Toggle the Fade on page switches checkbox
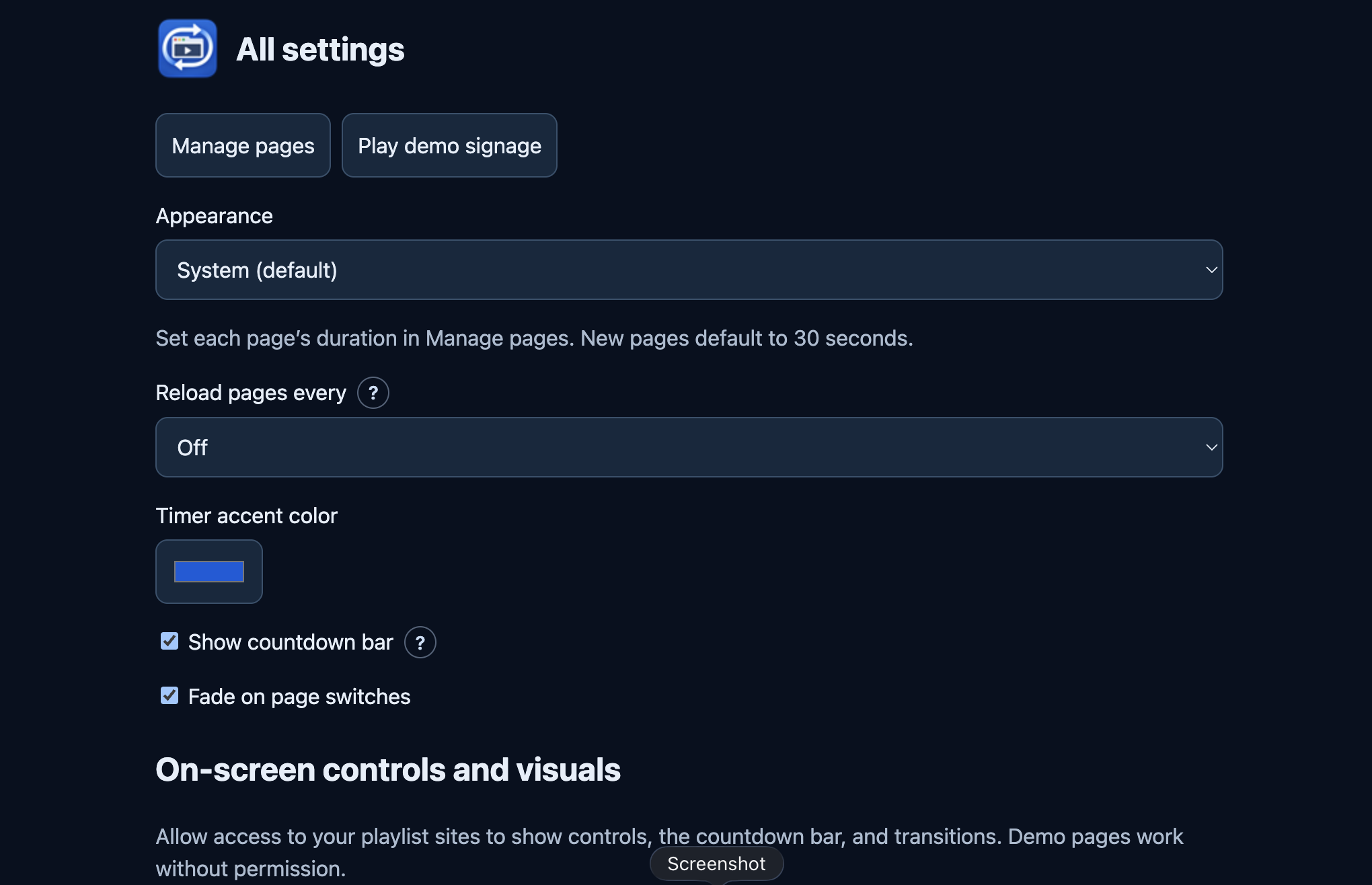Viewport: 1372px width, 885px height. point(169,695)
